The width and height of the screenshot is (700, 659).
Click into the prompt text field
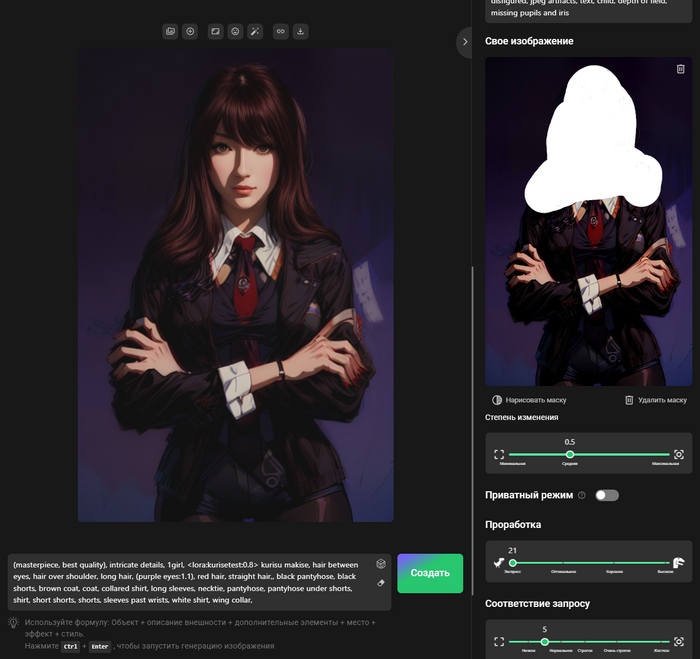(190, 582)
